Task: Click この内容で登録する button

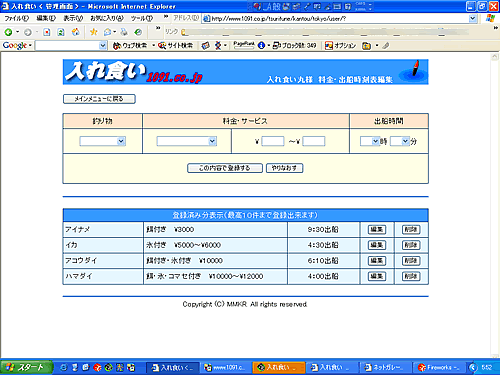Action: tap(225, 168)
